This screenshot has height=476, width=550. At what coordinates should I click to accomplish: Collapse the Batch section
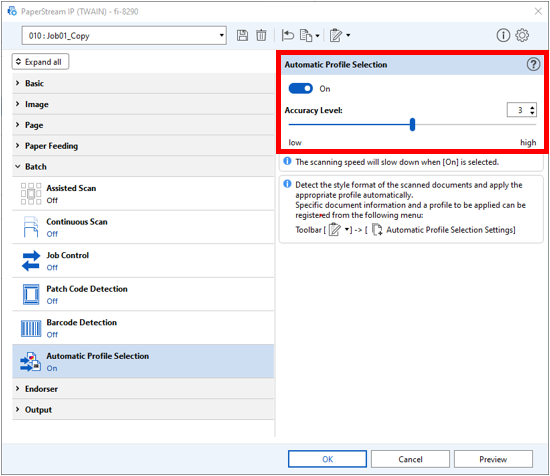point(143,167)
